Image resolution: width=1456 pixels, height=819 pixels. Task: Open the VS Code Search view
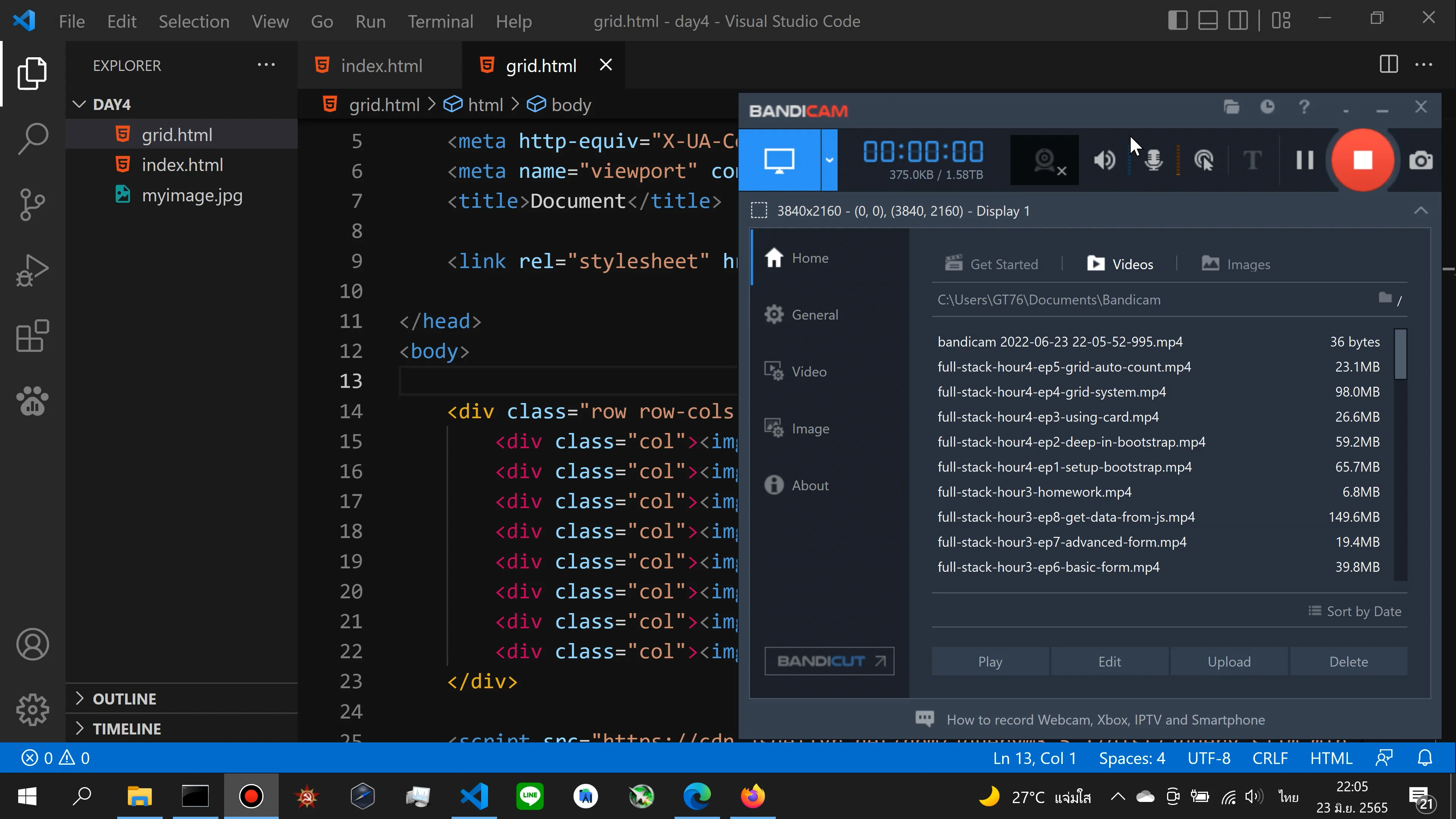(x=32, y=138)
